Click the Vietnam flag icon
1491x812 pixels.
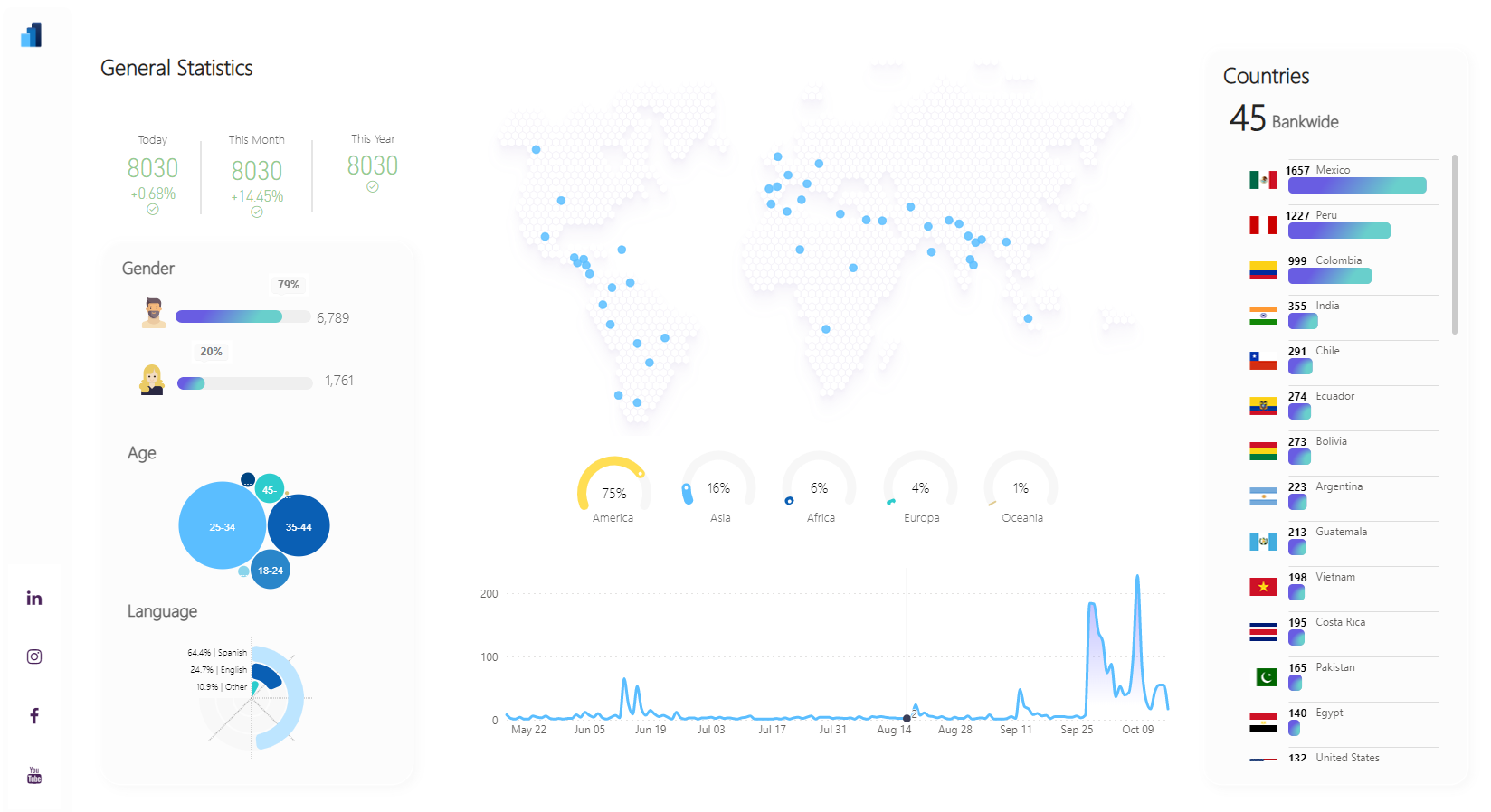coord(1263,587)
